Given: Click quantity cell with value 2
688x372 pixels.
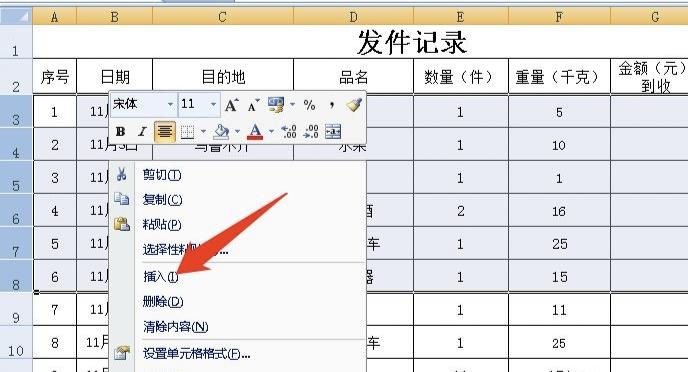Looking at the screenshot, I should [460, 211].
